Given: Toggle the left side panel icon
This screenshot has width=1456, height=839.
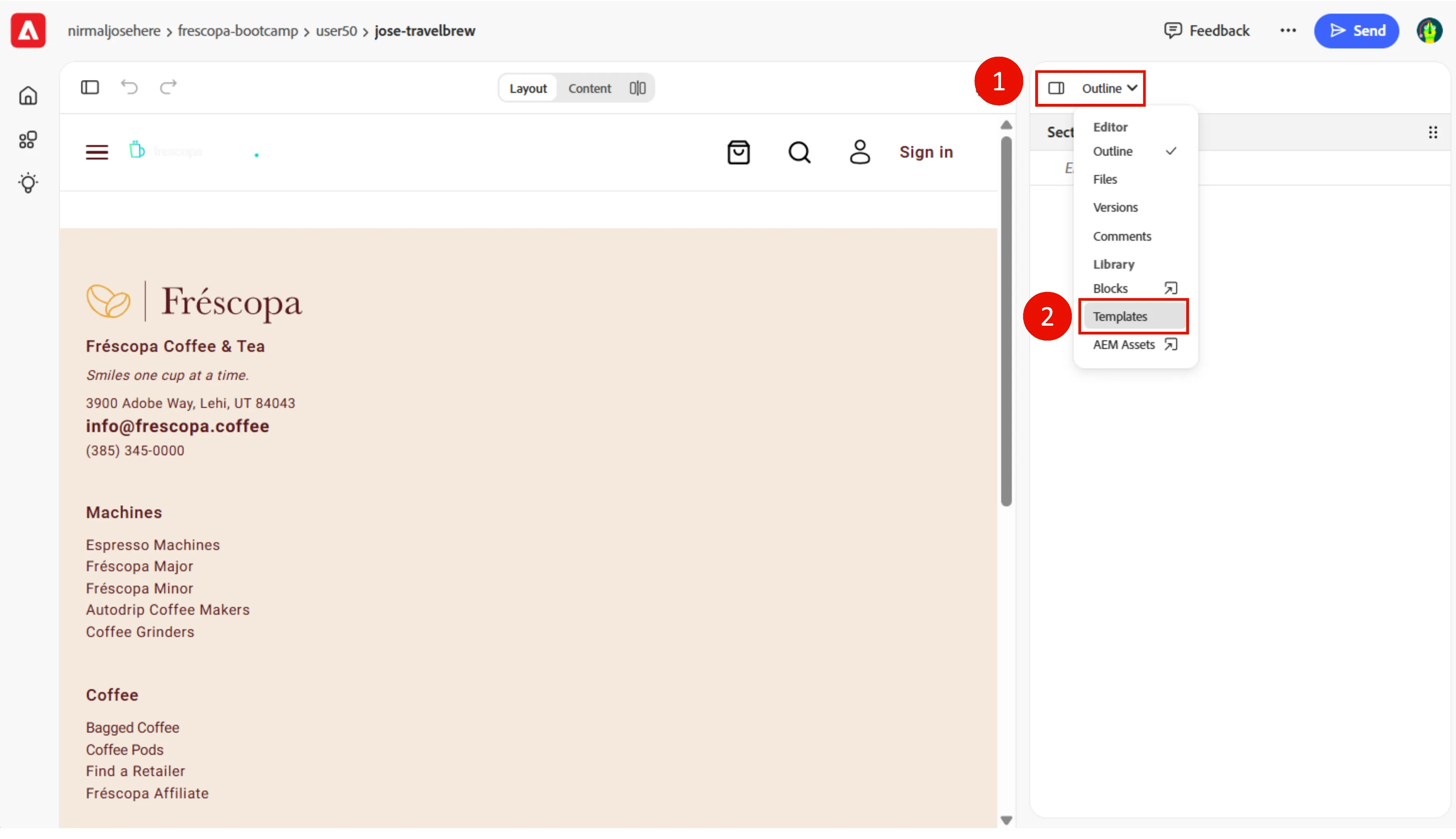Looking at the screenshot, I should (90, 88).
